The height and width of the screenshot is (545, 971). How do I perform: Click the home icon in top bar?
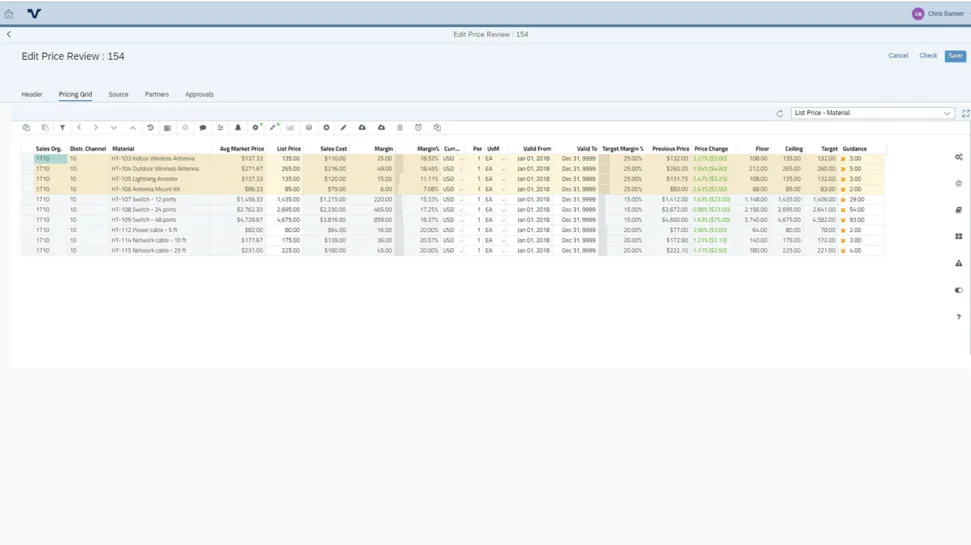pyautogui.click(x=9, y=14)
